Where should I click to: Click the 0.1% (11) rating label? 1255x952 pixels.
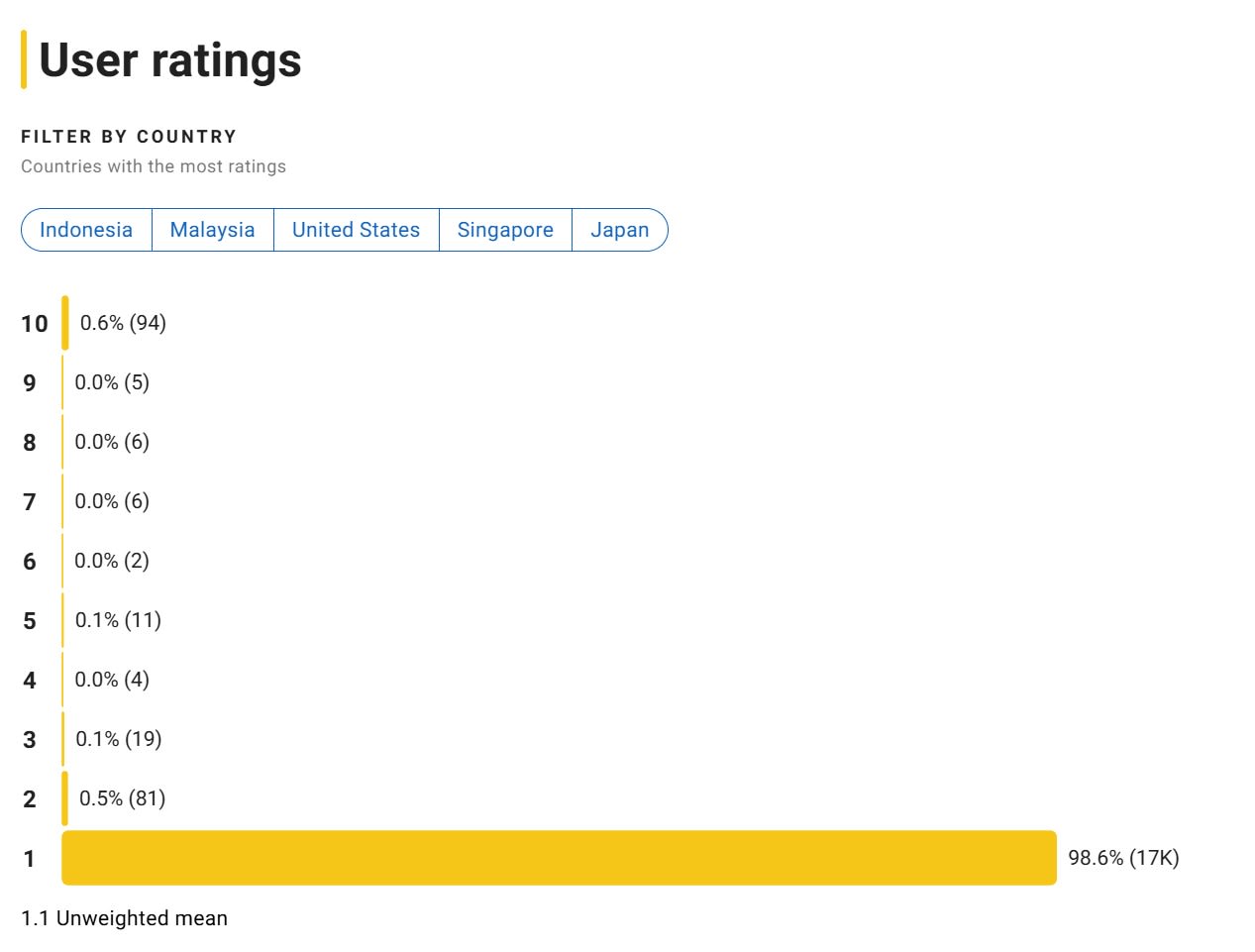[x=118, y=620]
